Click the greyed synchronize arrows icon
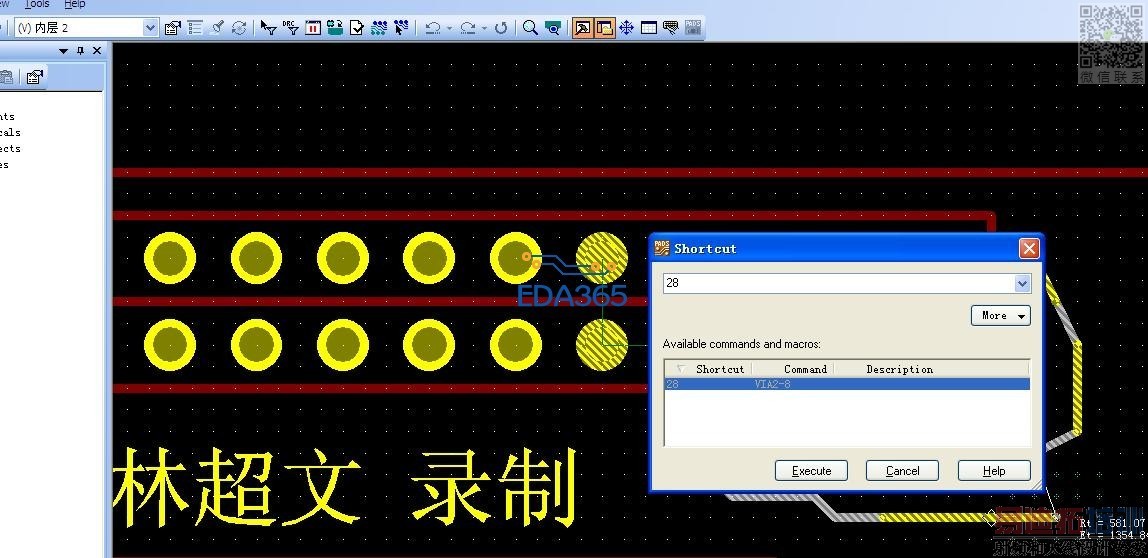Image resolution: width=1148 pixels, height=558 pixels. tap(239, 28)
